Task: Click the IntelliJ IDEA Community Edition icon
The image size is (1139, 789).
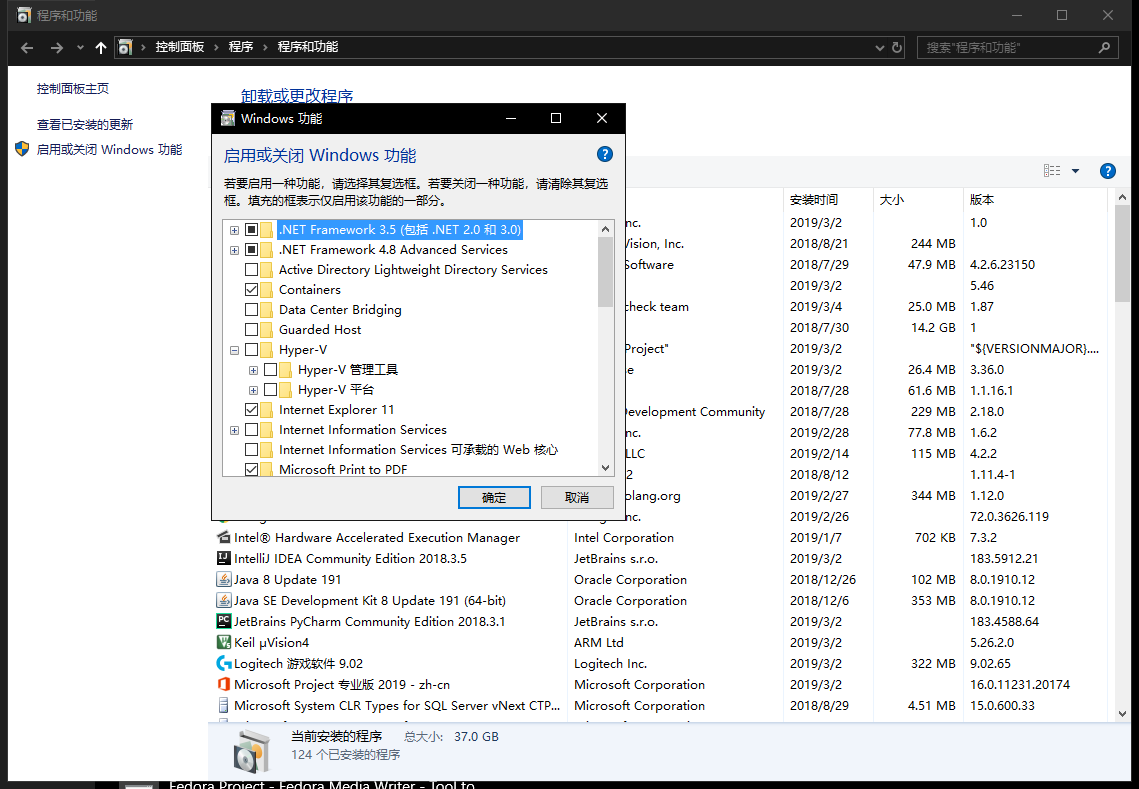Action: pyautogui.click(x=224, y=559)
